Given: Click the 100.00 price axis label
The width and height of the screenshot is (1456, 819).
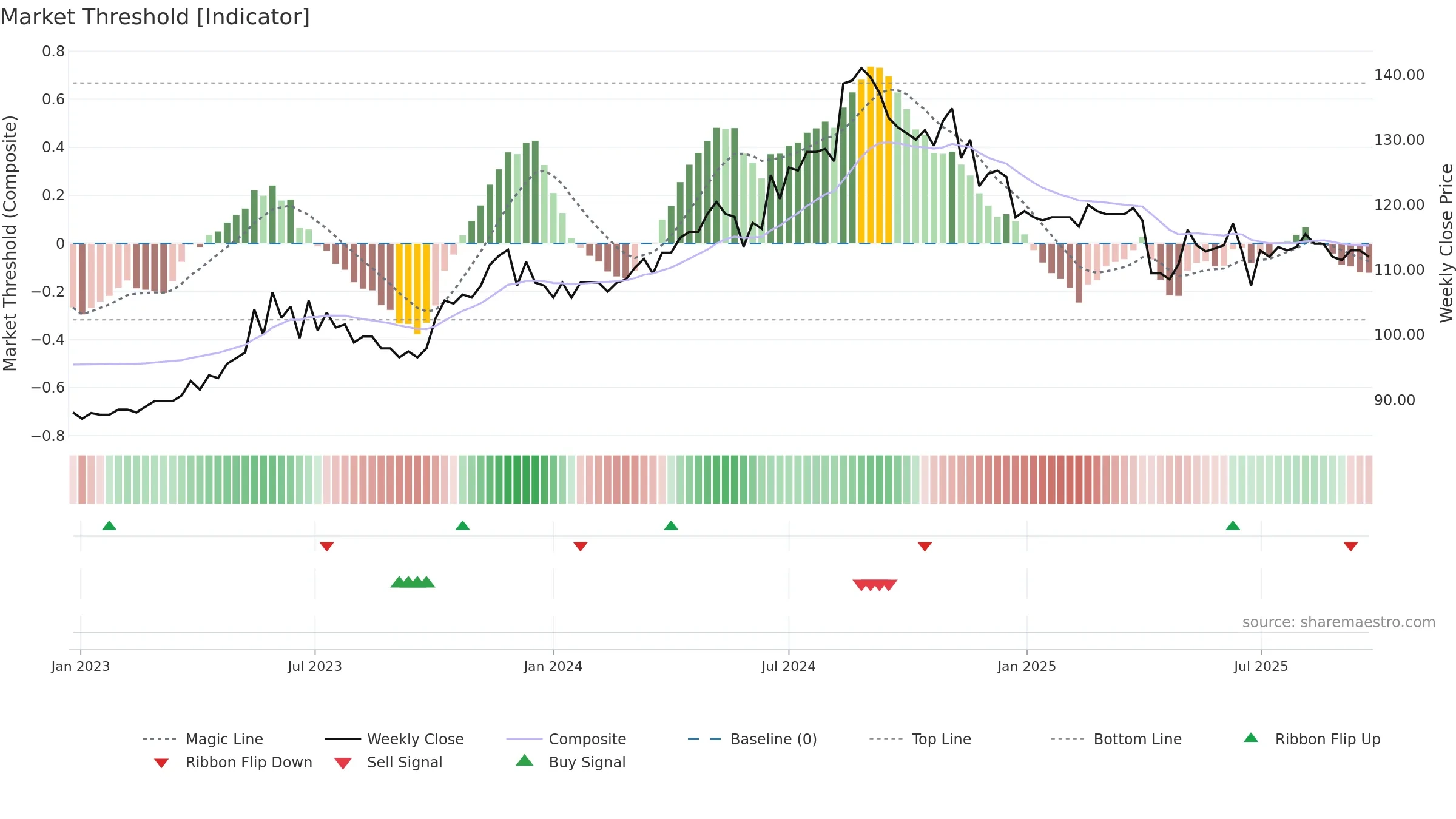Looking at the screenshot, I should [x=1400, y=335].
